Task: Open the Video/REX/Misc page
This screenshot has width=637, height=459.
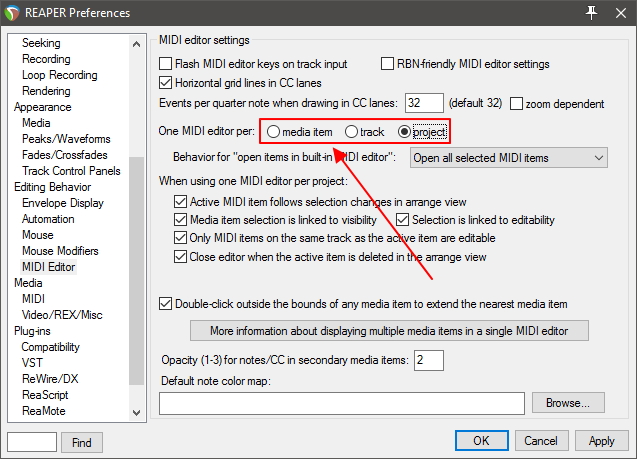Action: pos(62,315)
